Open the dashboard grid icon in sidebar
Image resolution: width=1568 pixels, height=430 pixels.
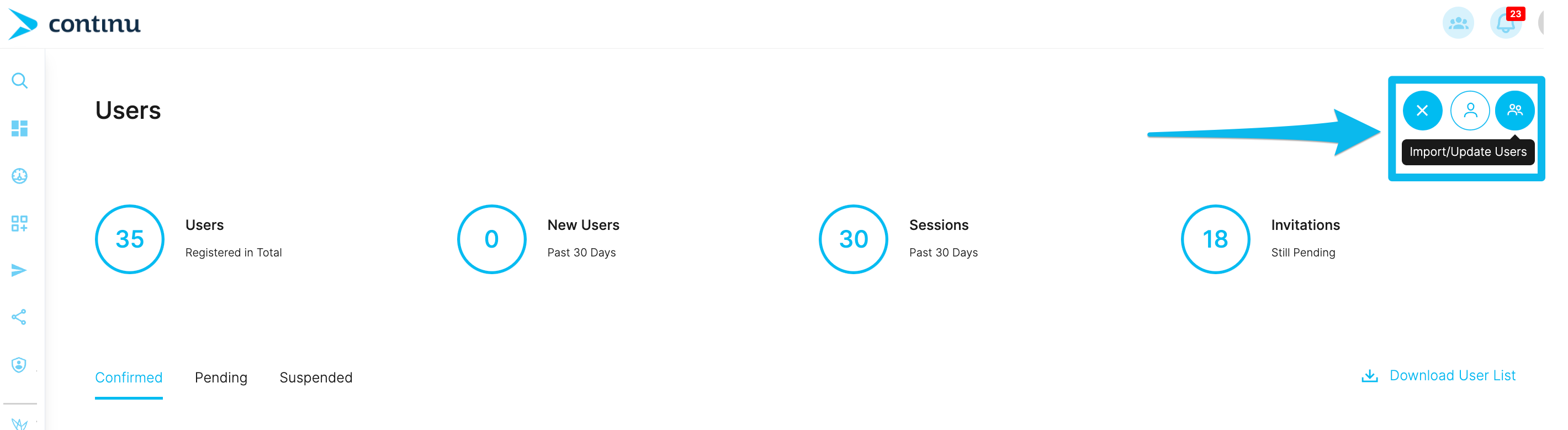(x=19, y=129)
